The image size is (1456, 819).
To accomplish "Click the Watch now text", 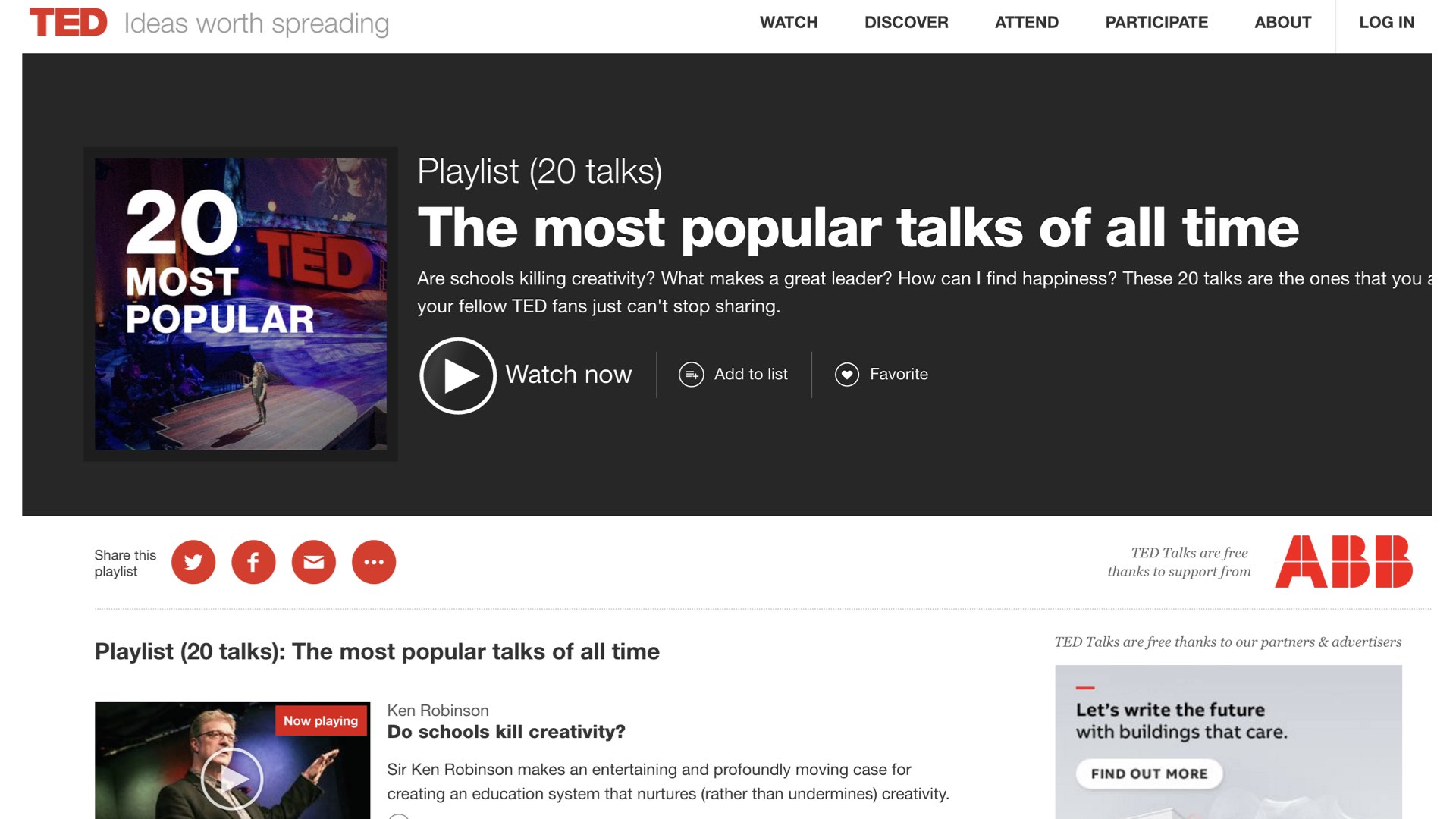I will pyautogui.click(x=569, y=375).
